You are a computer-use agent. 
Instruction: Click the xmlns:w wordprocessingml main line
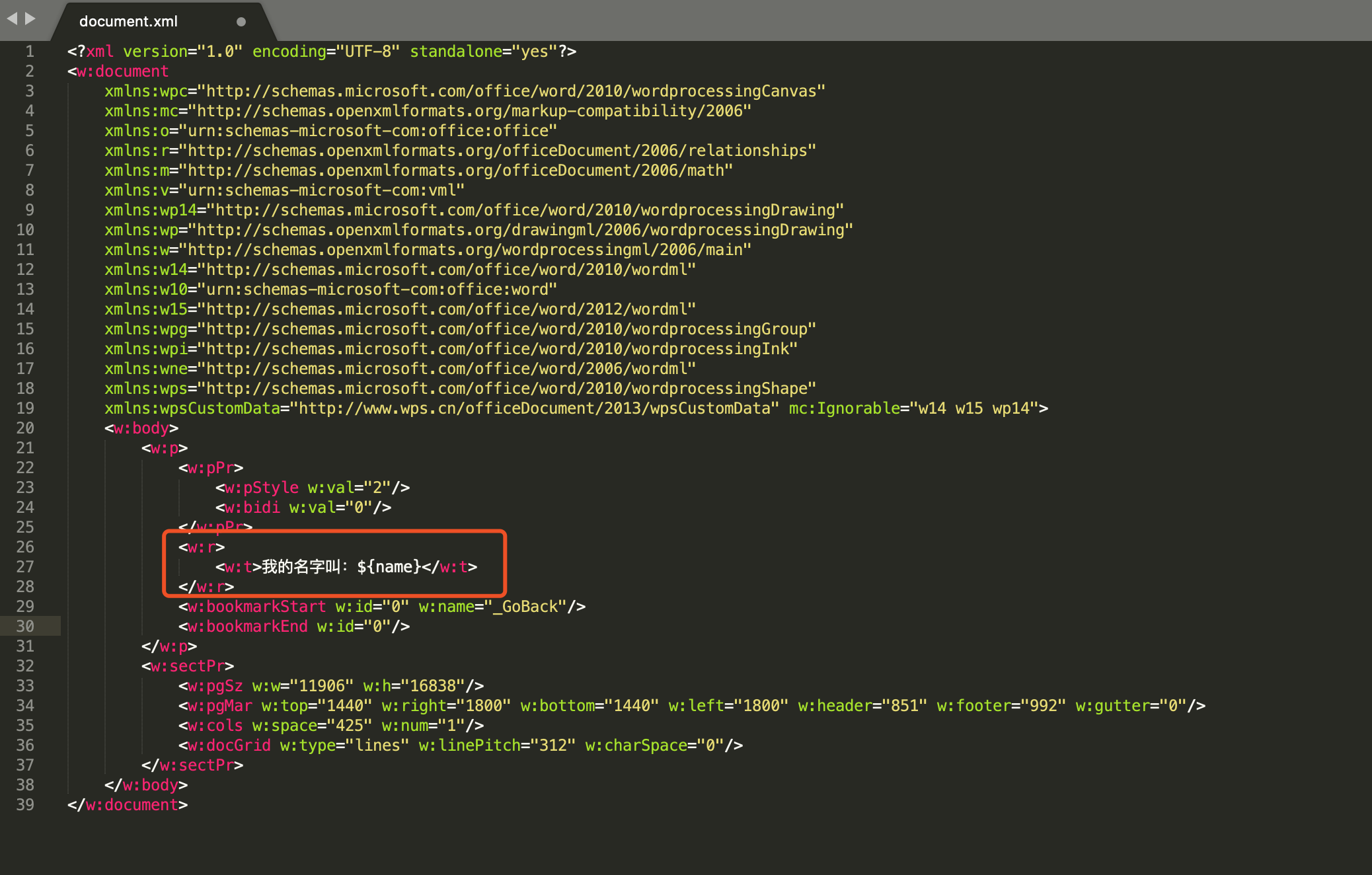[x=428, y=249]
